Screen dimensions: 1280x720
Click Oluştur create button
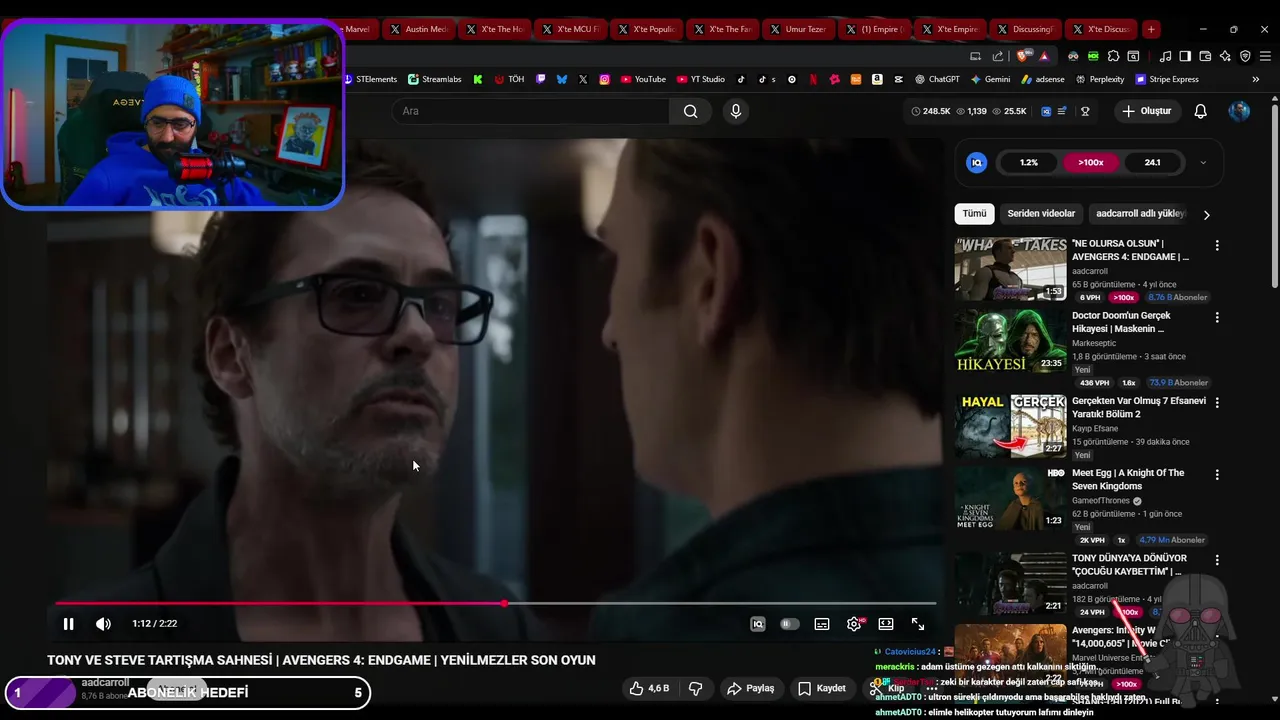click(1146, 111)
